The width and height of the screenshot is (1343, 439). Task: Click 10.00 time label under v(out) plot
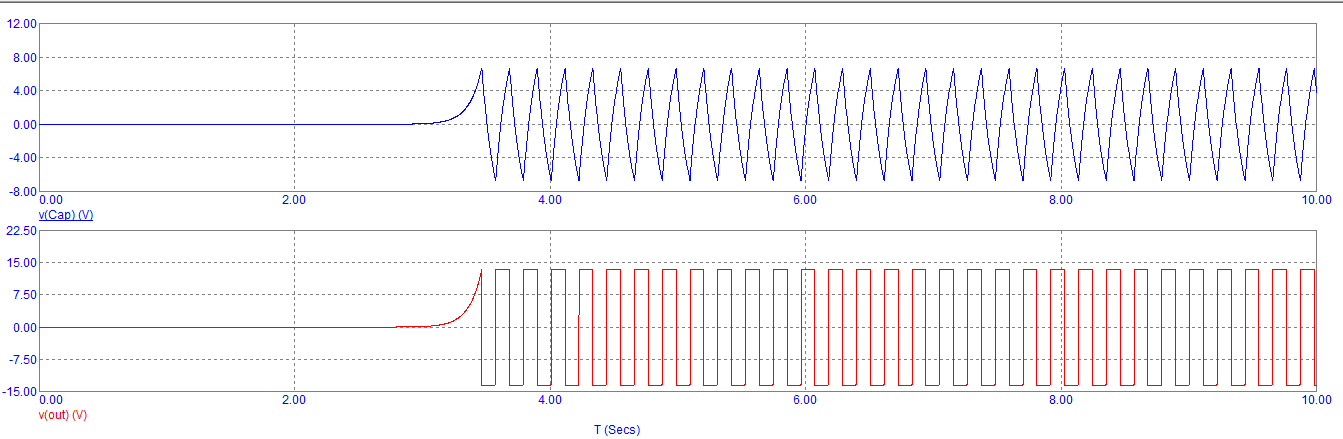pyautogui.click(x=1316, y=399)
